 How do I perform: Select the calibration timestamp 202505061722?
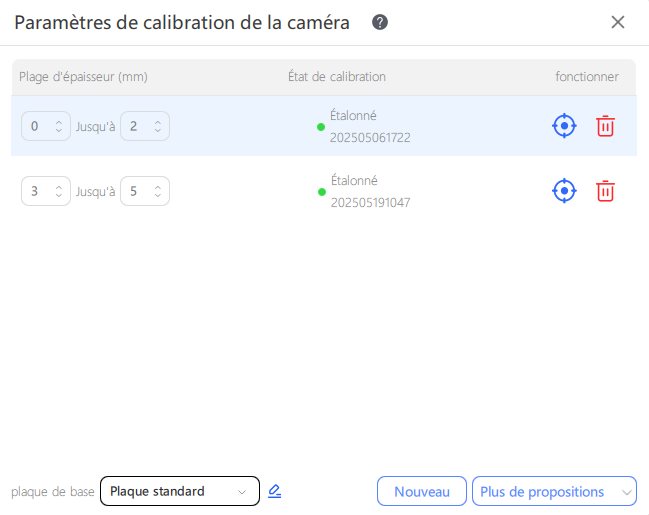(370, 137)
